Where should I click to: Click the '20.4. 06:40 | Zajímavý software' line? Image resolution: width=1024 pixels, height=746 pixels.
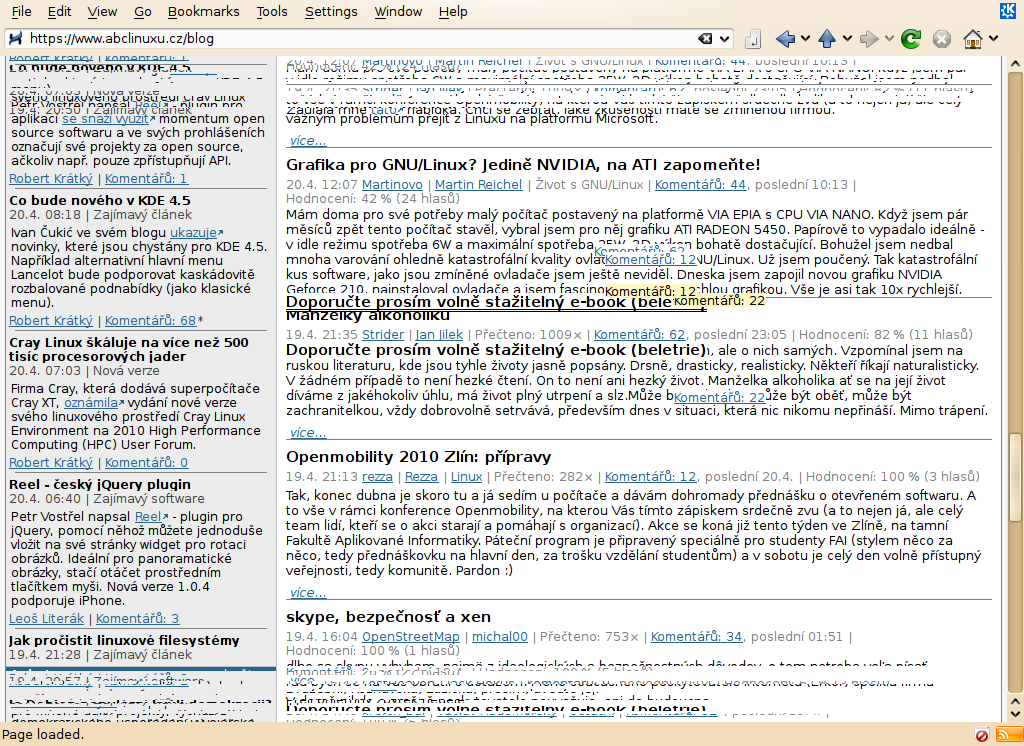point(106,498)
